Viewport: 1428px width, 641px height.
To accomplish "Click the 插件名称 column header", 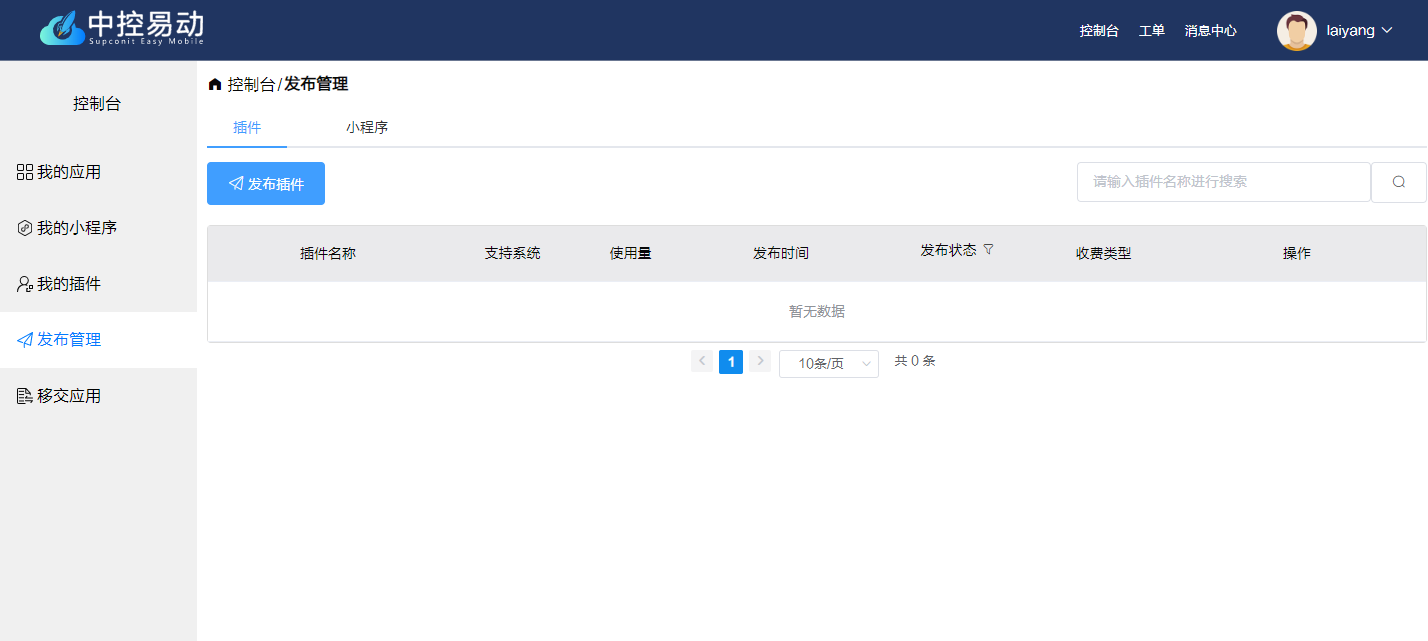I will [x=328, y=253].
